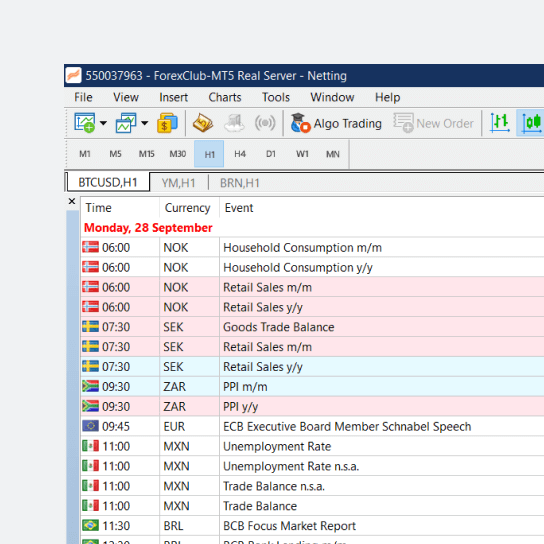
Task: Switch to the YM,H1 chart tab
Action: pos(178,183)
